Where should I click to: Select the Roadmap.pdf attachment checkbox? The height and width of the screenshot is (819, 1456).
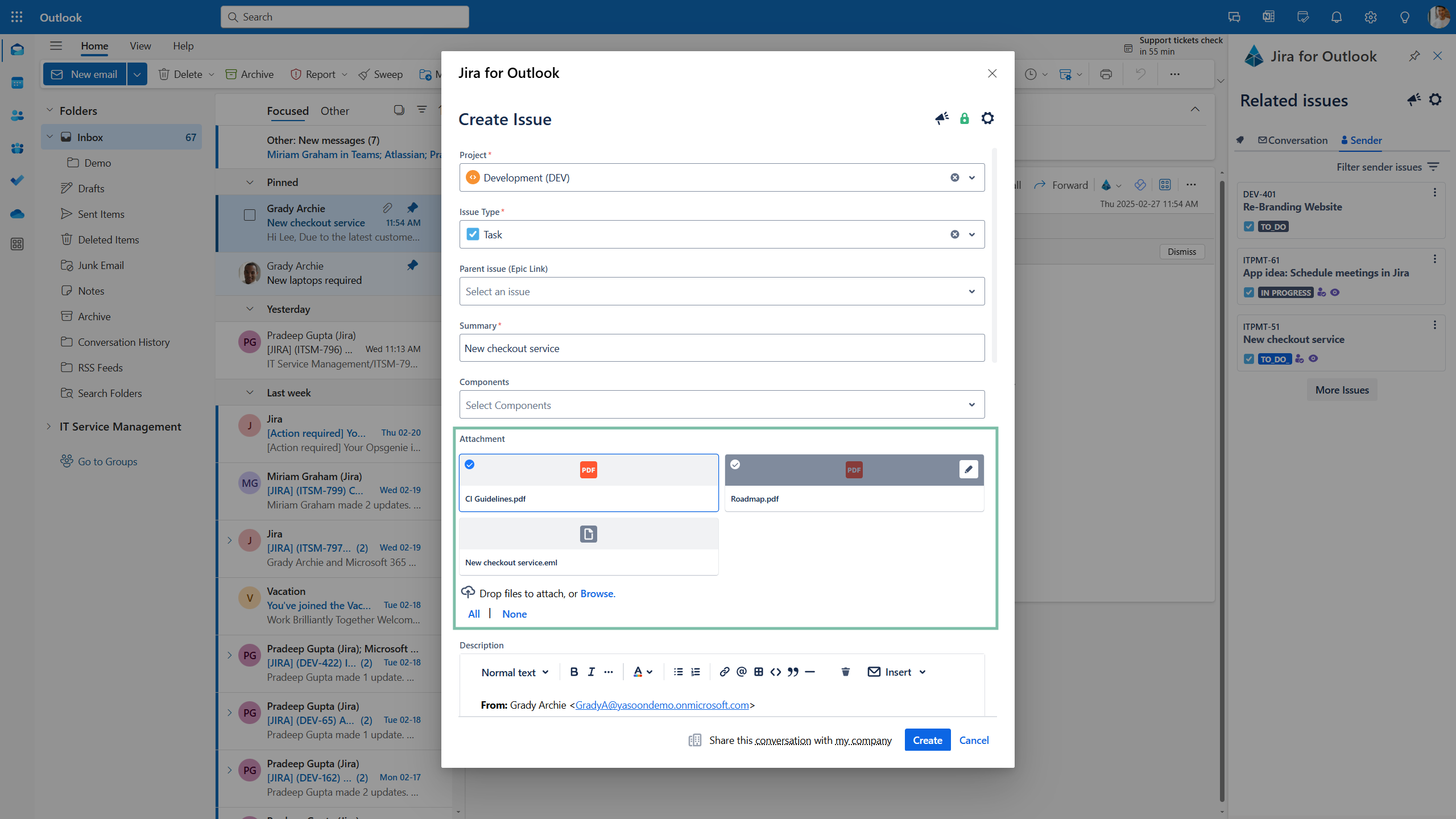(x=735, y=465)
